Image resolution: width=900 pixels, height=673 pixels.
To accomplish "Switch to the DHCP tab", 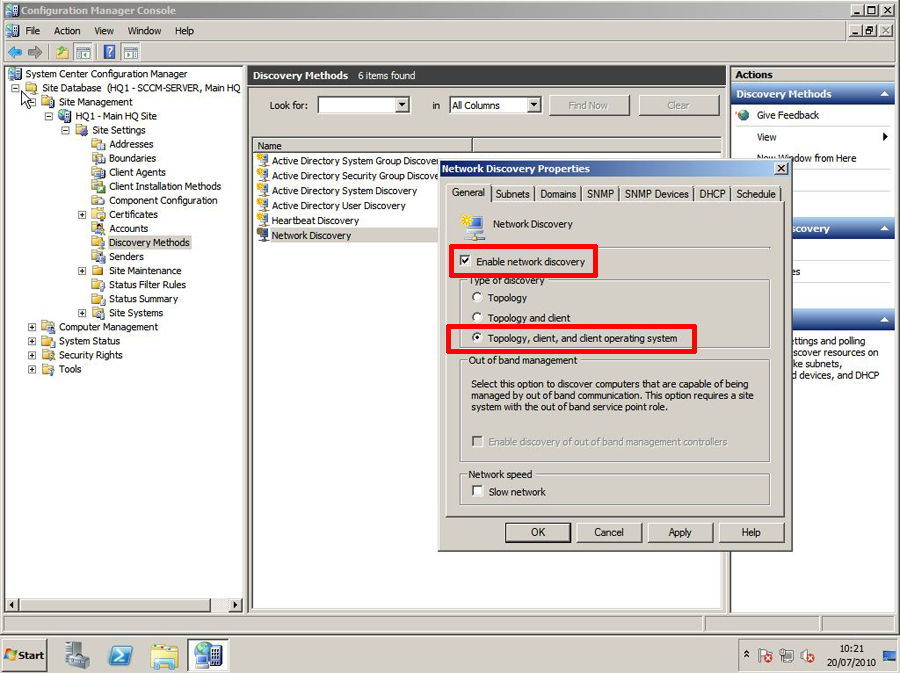I will (x=712, y=194).
